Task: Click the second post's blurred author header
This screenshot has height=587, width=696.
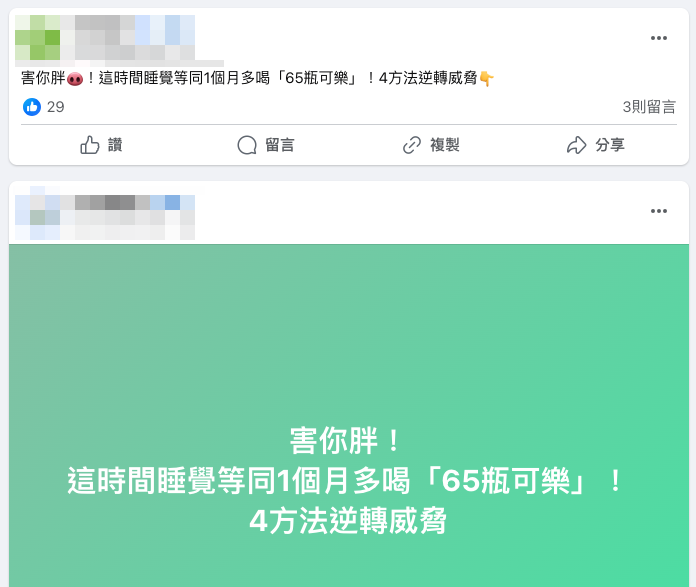Action: [x=105, y=213]
